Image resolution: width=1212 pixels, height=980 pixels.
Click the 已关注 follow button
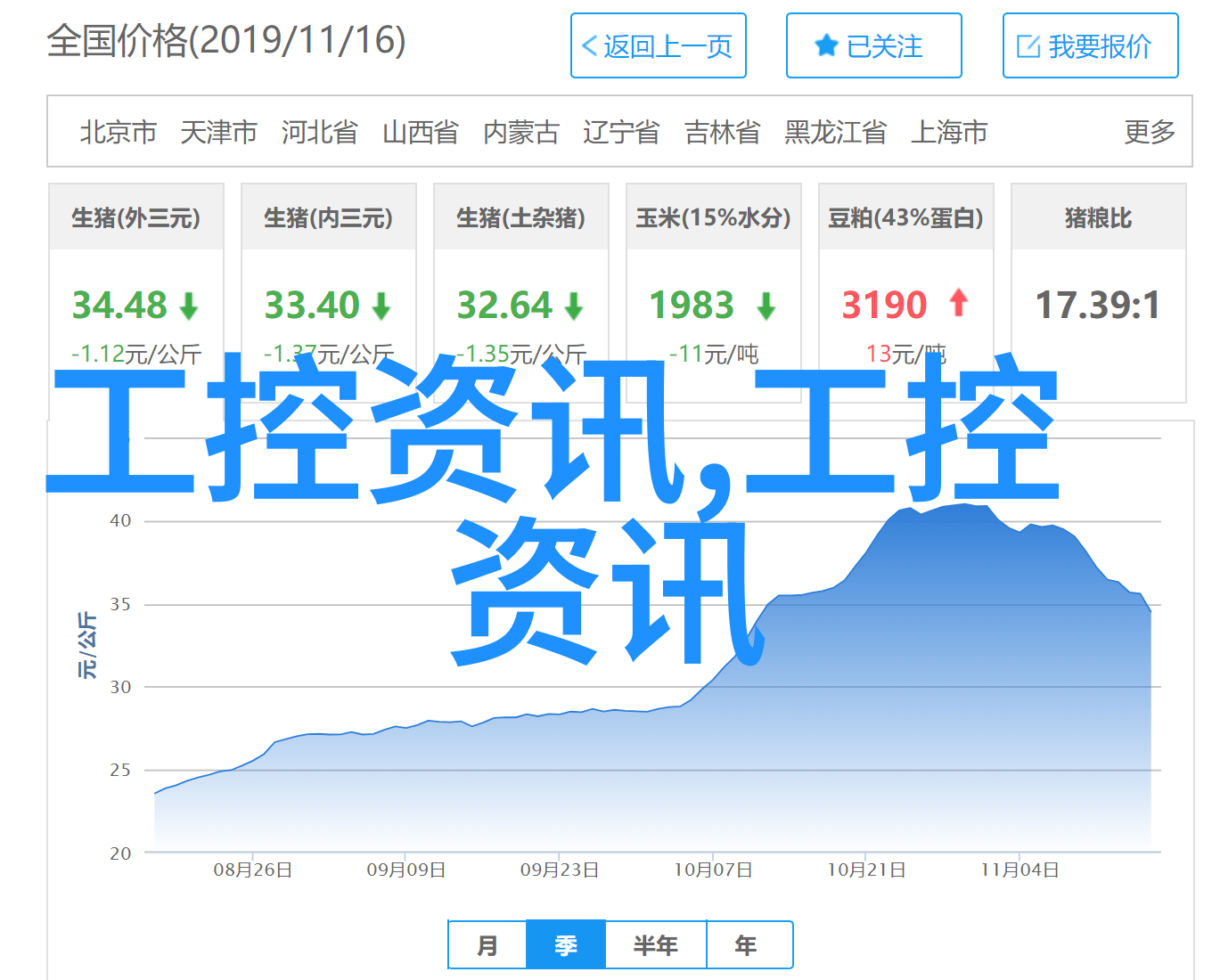click(873, 45)
